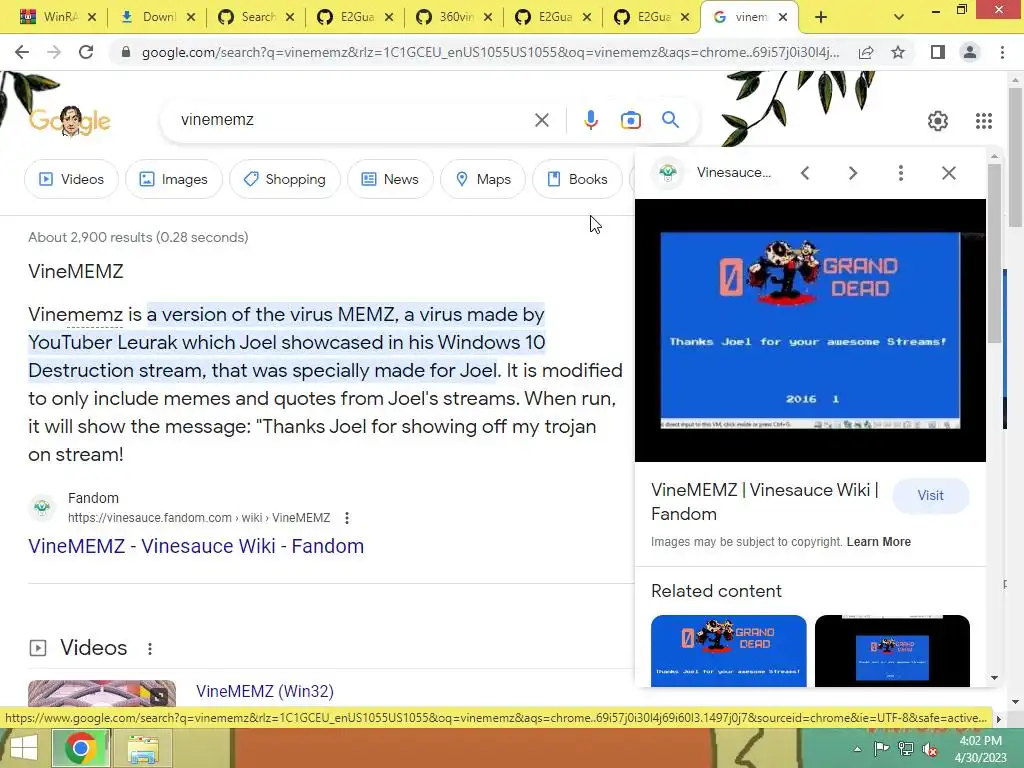The width and height of the screenshot is (1024, 768).
Task: Open options for Fandom result
Action: coord(347,518)
